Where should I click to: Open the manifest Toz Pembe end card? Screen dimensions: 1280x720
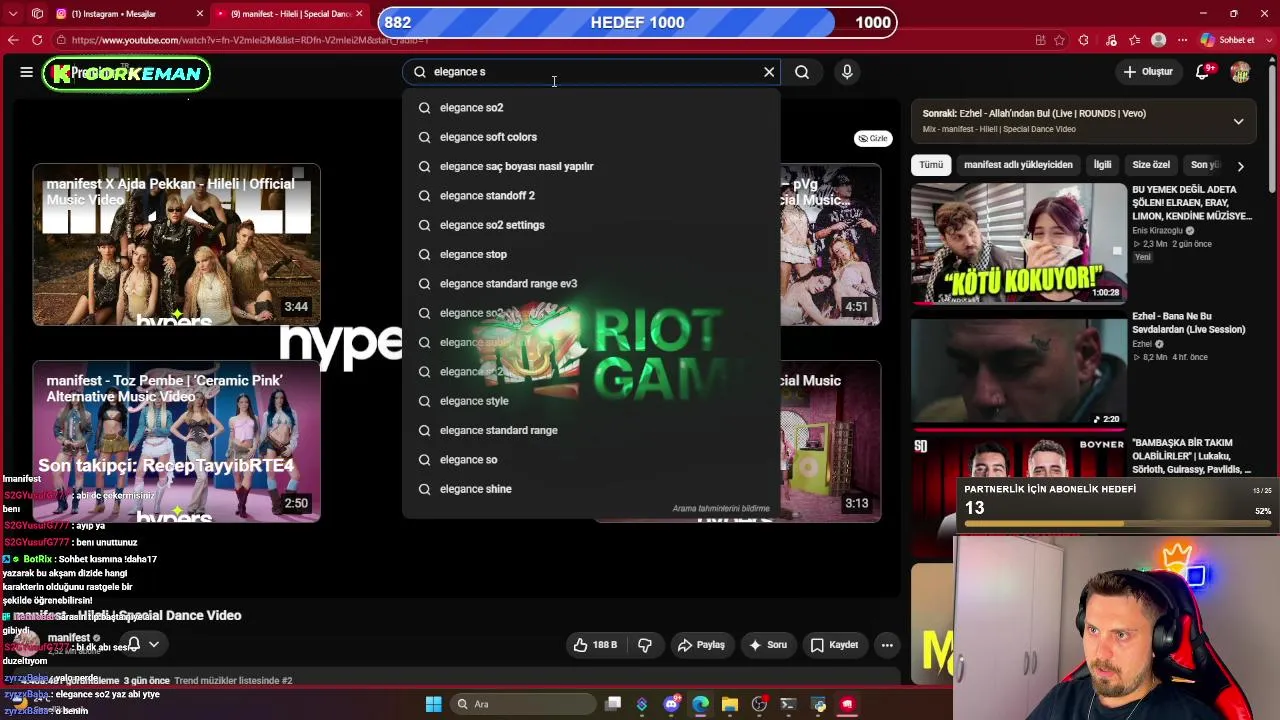pos(176,441)
